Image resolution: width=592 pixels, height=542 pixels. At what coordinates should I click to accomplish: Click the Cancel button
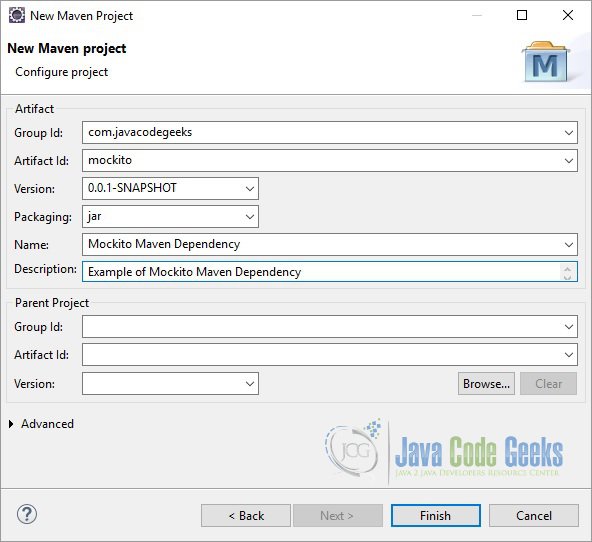534,515
